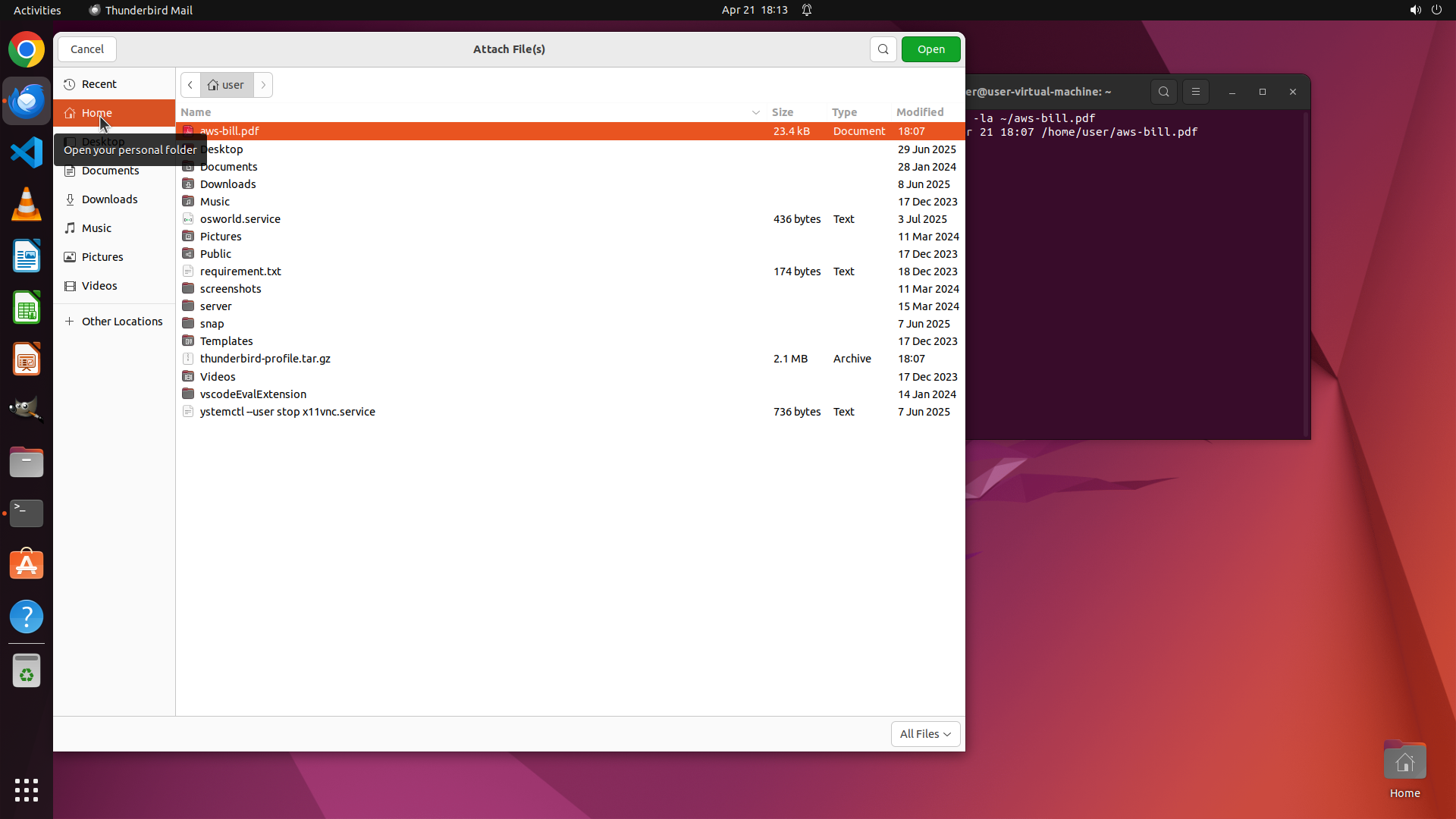Open the notification bell in the top bar
The height and width of the screenshot is (819, 1456).
(x=807, y=10)
